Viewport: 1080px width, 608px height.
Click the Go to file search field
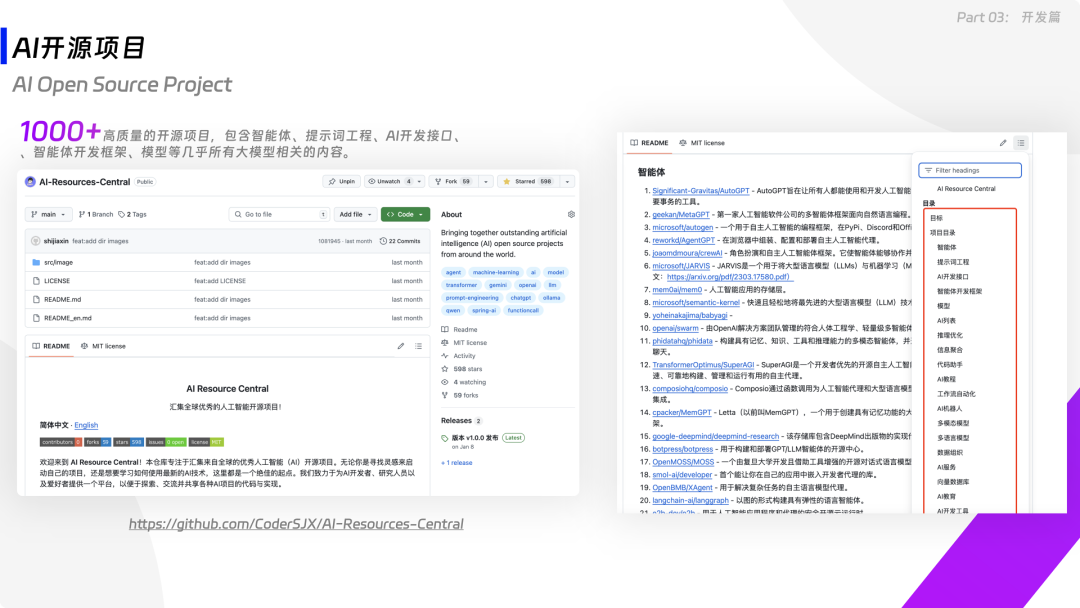click(x=279, y=214)
